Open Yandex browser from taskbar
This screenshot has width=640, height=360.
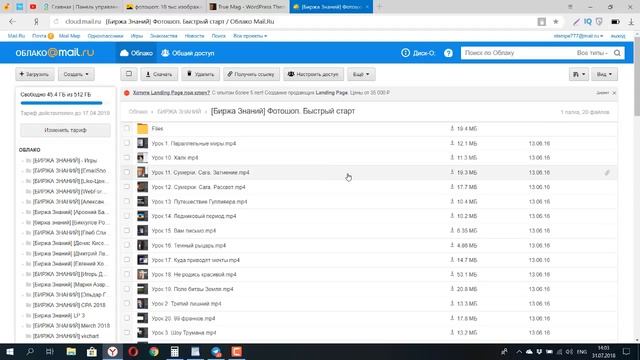(x=112, y=351)
